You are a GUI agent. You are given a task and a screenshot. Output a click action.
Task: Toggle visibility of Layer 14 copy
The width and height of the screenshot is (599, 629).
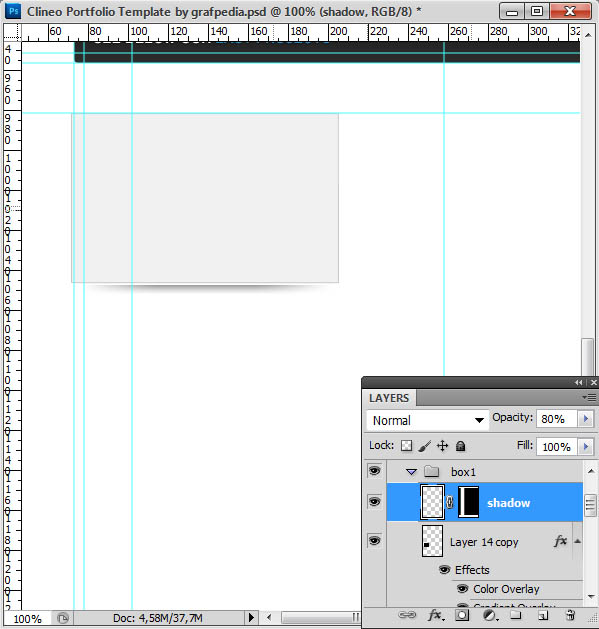click(x=374, y=541)
